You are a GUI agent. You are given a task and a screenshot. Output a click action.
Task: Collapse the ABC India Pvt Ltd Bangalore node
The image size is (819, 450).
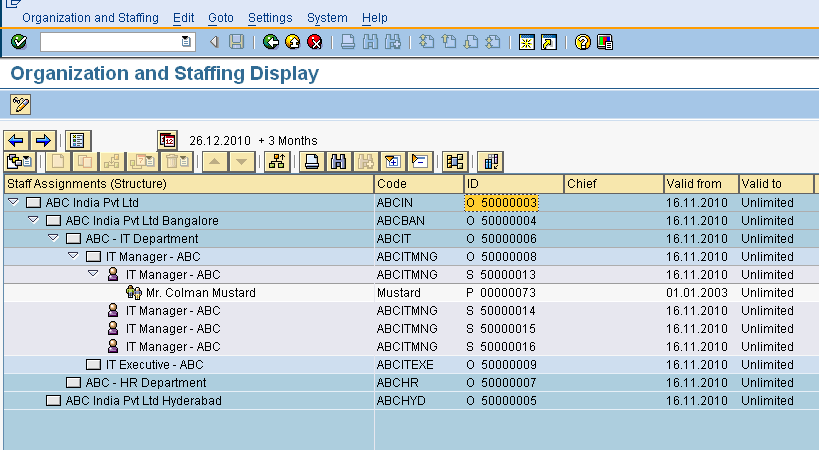[x=33, y=220]
